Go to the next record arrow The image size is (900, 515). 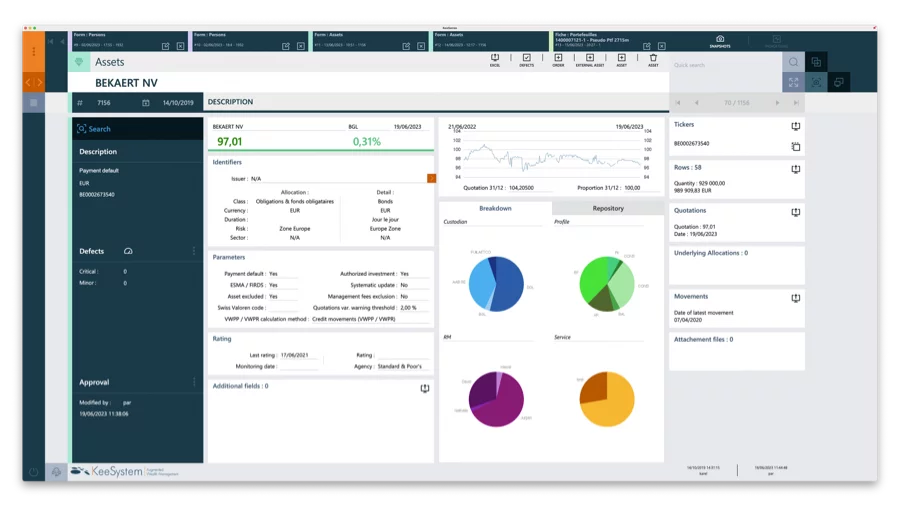777,102
